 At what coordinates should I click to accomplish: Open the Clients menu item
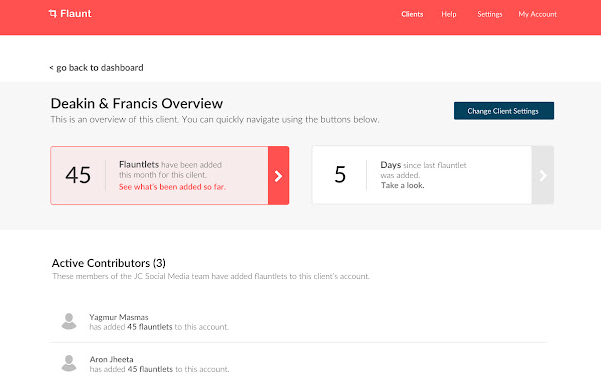coord(412,14)
